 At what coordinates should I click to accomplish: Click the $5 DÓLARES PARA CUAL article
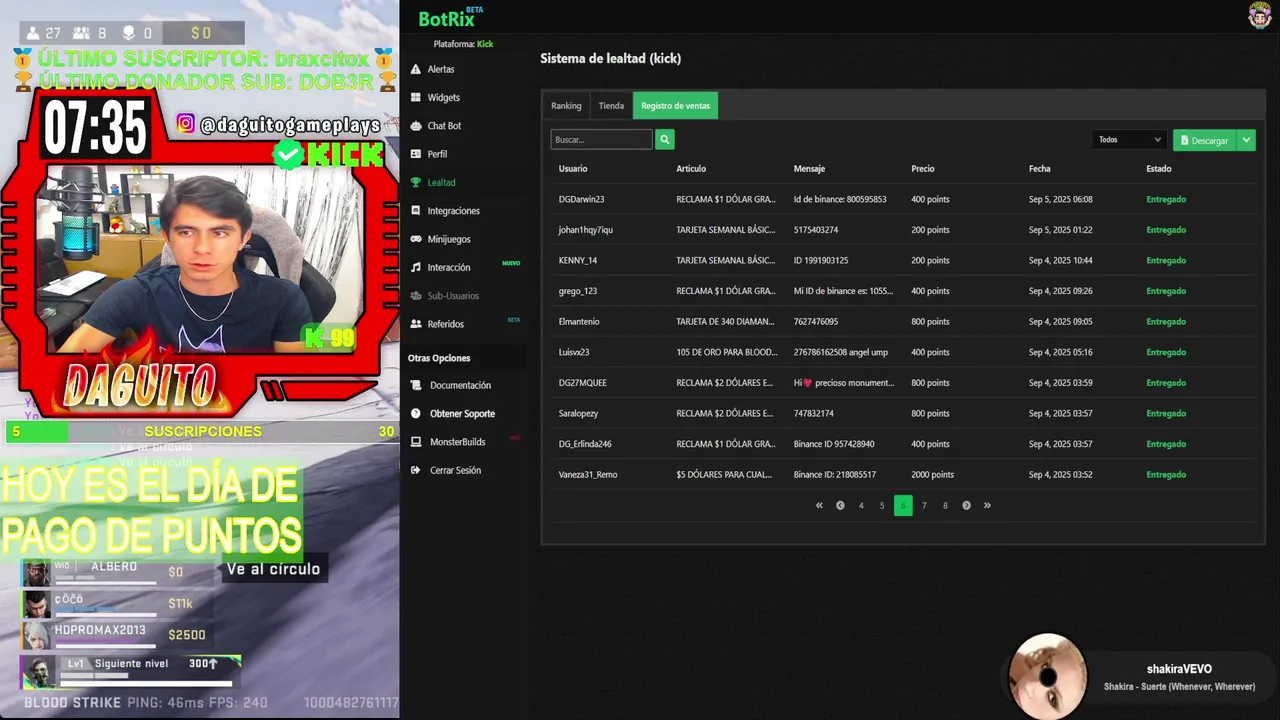(x=724, y=475)
